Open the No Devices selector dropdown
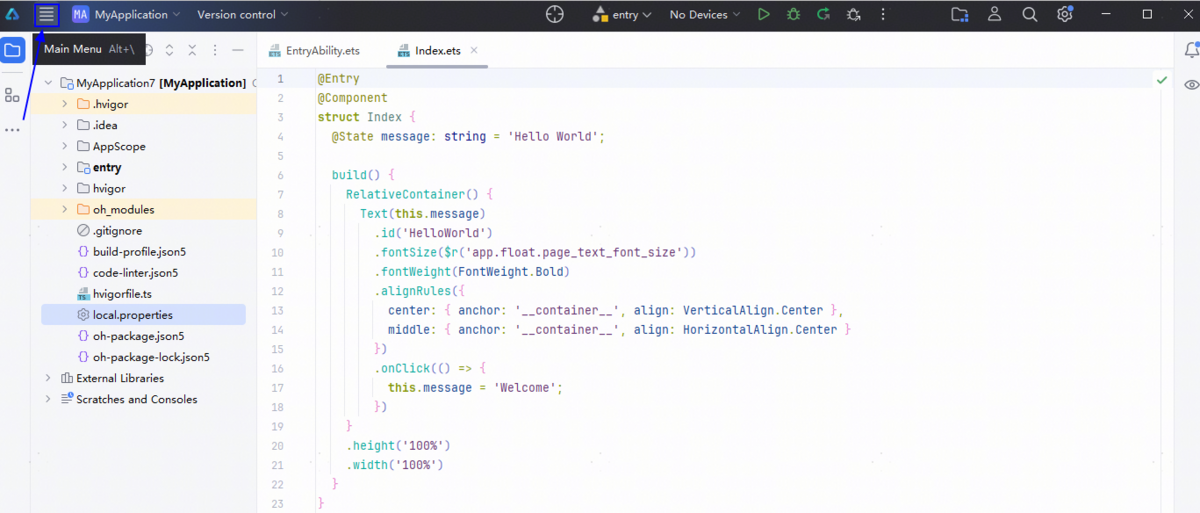The height and width of the screenshot is (513, 1200). click(x=705, y=15)
